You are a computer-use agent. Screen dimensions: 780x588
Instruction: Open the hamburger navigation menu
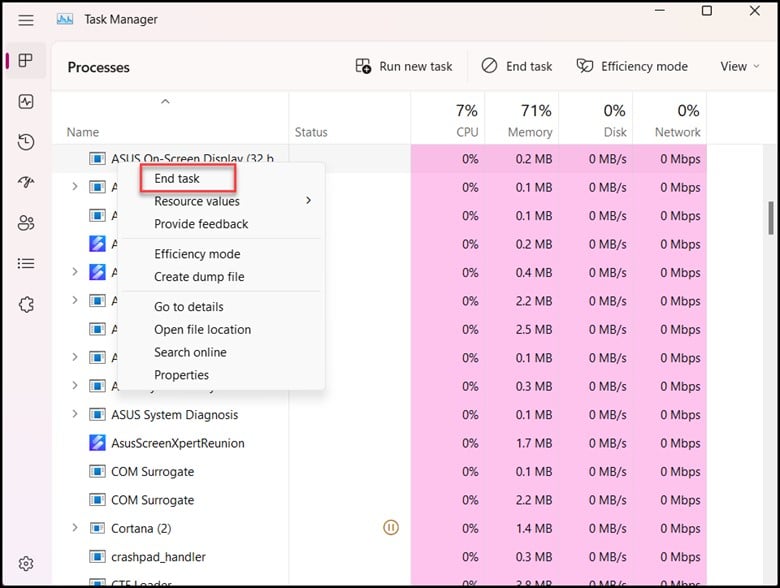click(x=26, y=20)
